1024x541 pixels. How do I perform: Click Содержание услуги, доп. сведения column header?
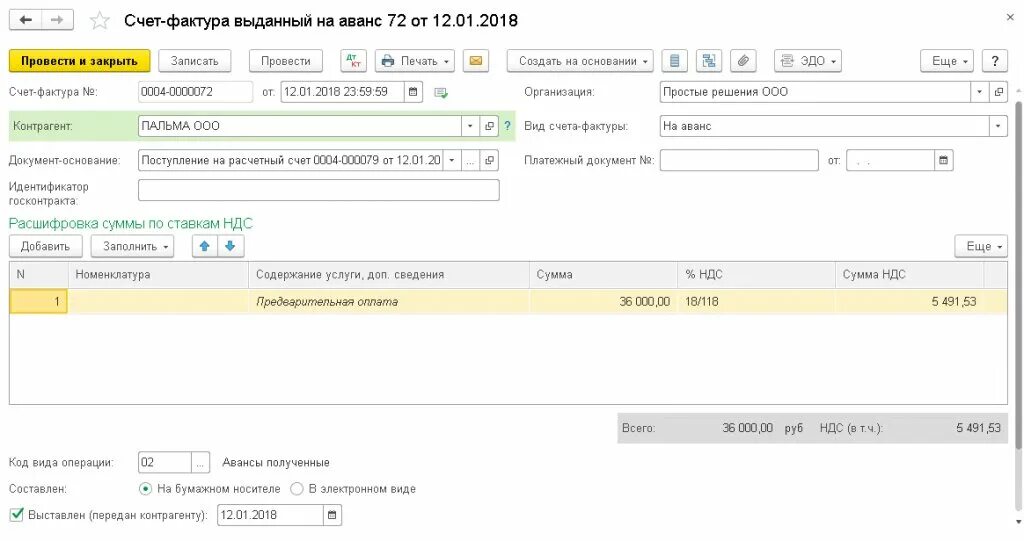389,274
